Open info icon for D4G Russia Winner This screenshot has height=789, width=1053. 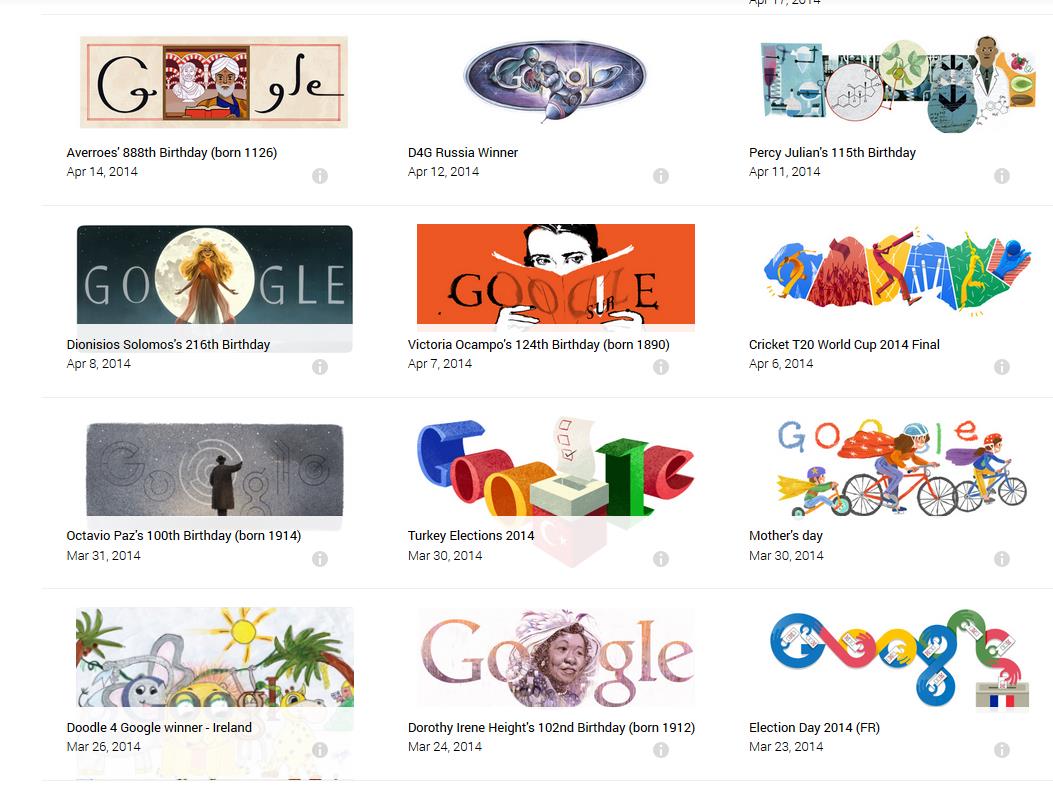[x=661, y=176]
